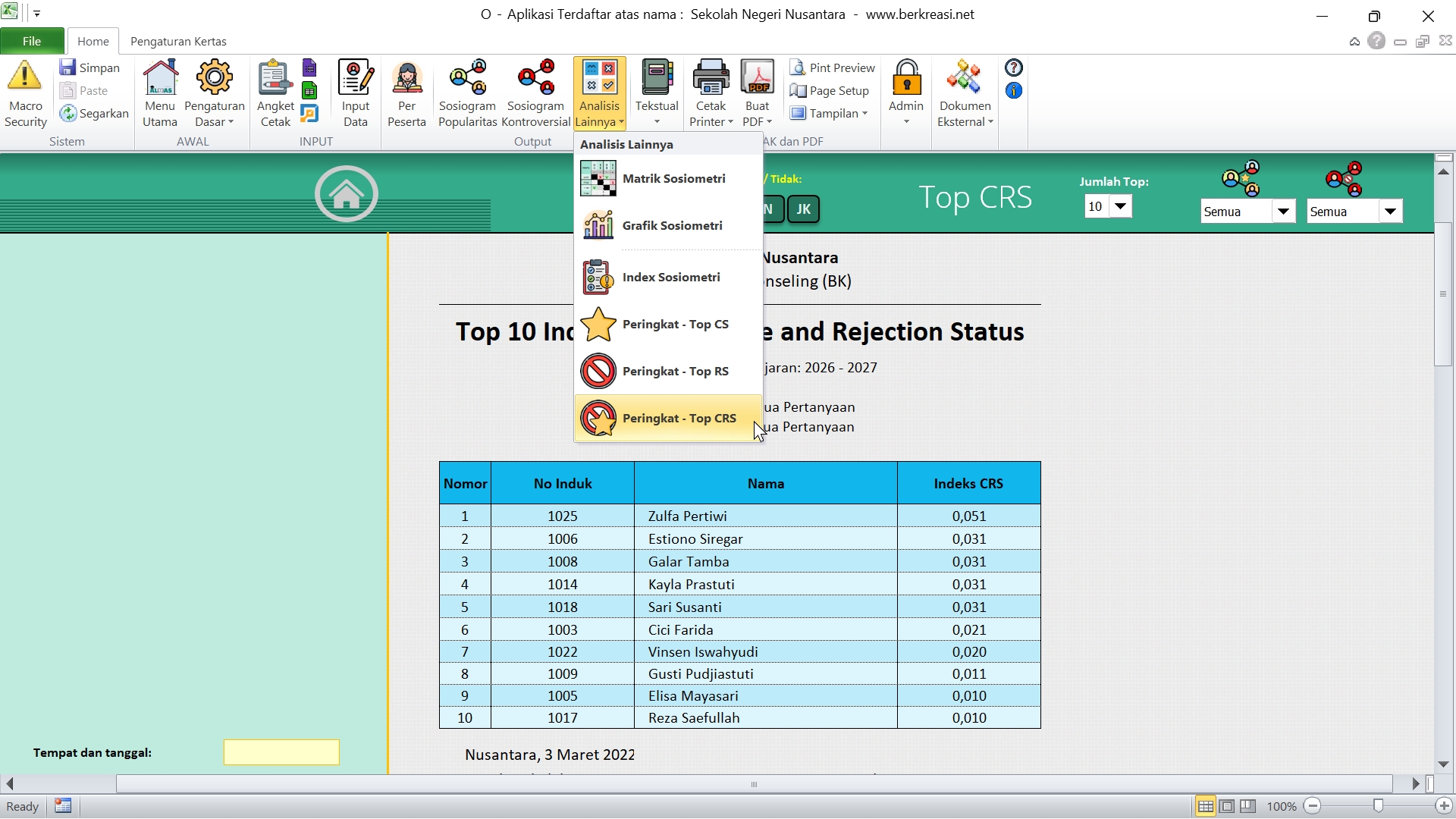Image resolution: width=1456 pixels, height=819 pixels.
Task: Switch to Page Layout view in status bar
Action: pyautogui.click(x=1226, y=806)
